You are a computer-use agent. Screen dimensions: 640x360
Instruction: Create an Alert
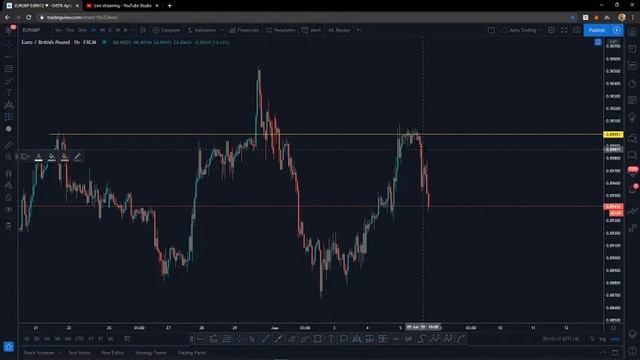pos(311,30)
